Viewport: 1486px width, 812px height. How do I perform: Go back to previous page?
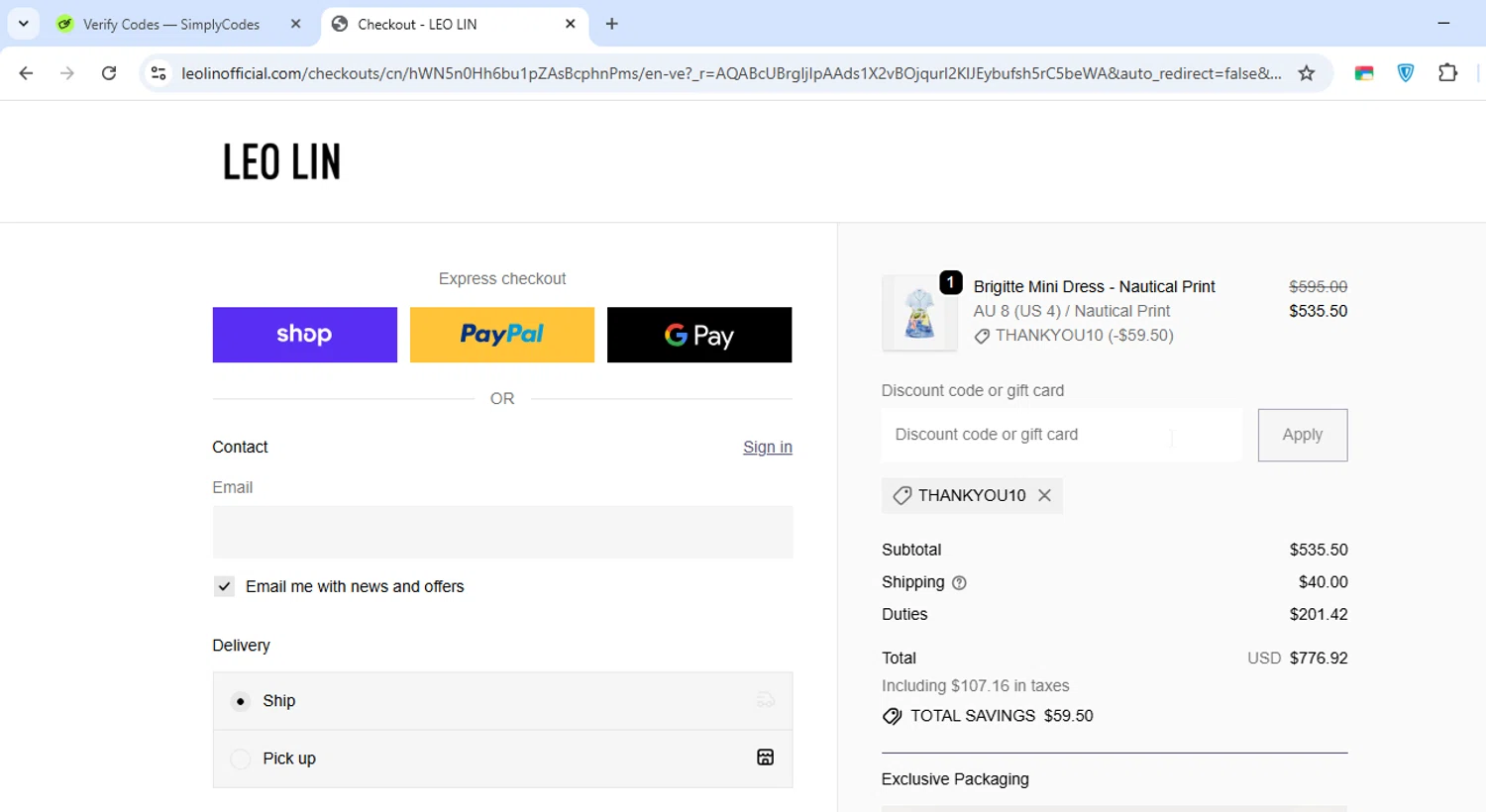[x=27, y=73]
